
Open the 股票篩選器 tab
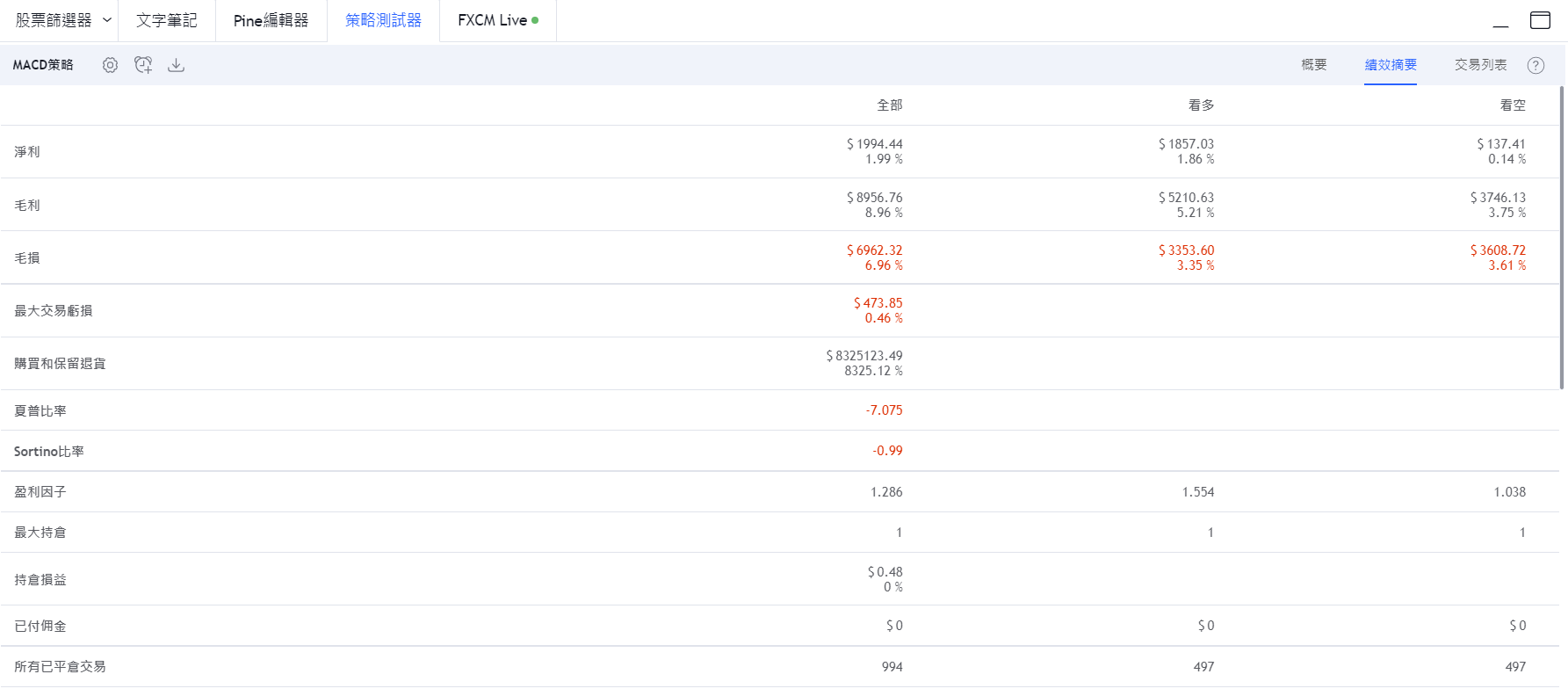[54, 20]
